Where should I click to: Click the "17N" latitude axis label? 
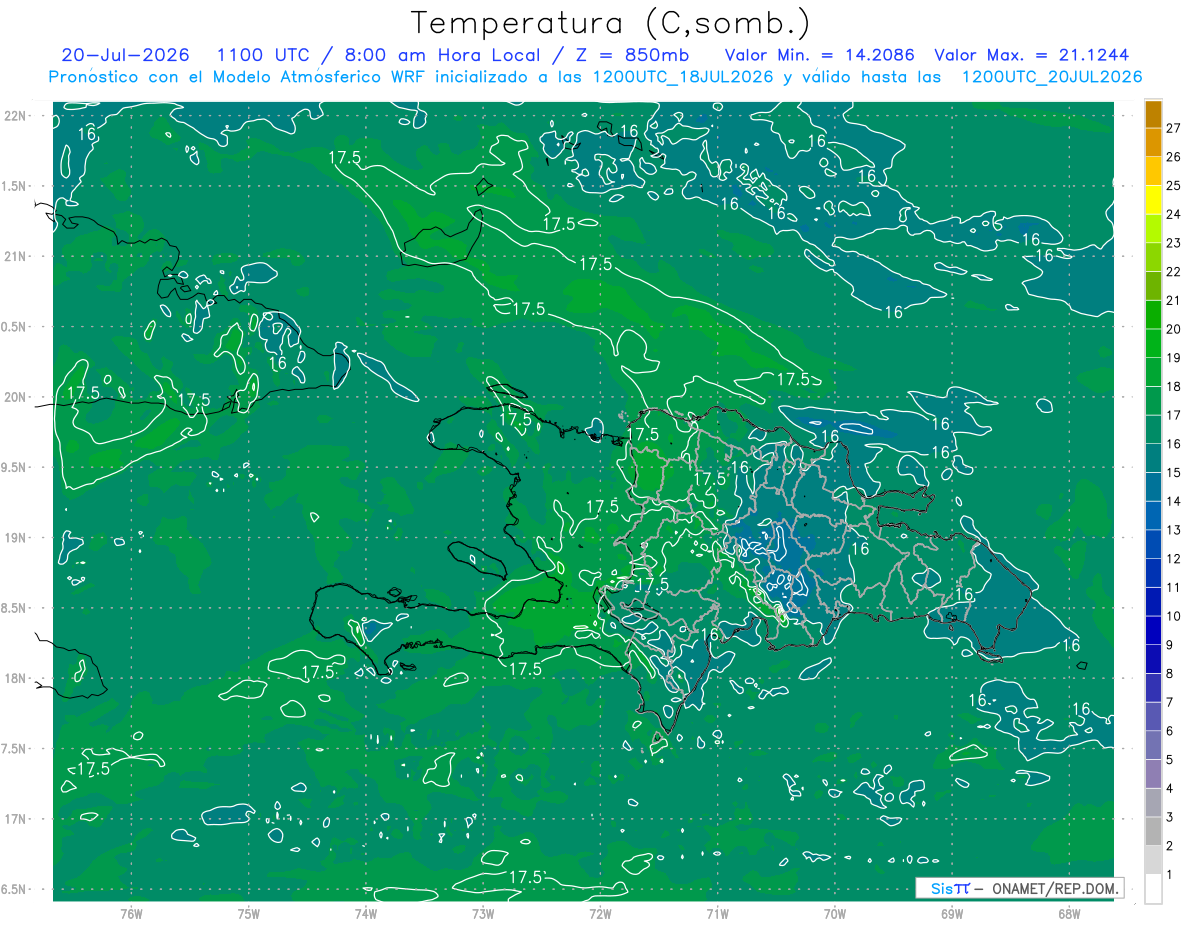click(x=14, y=819)
